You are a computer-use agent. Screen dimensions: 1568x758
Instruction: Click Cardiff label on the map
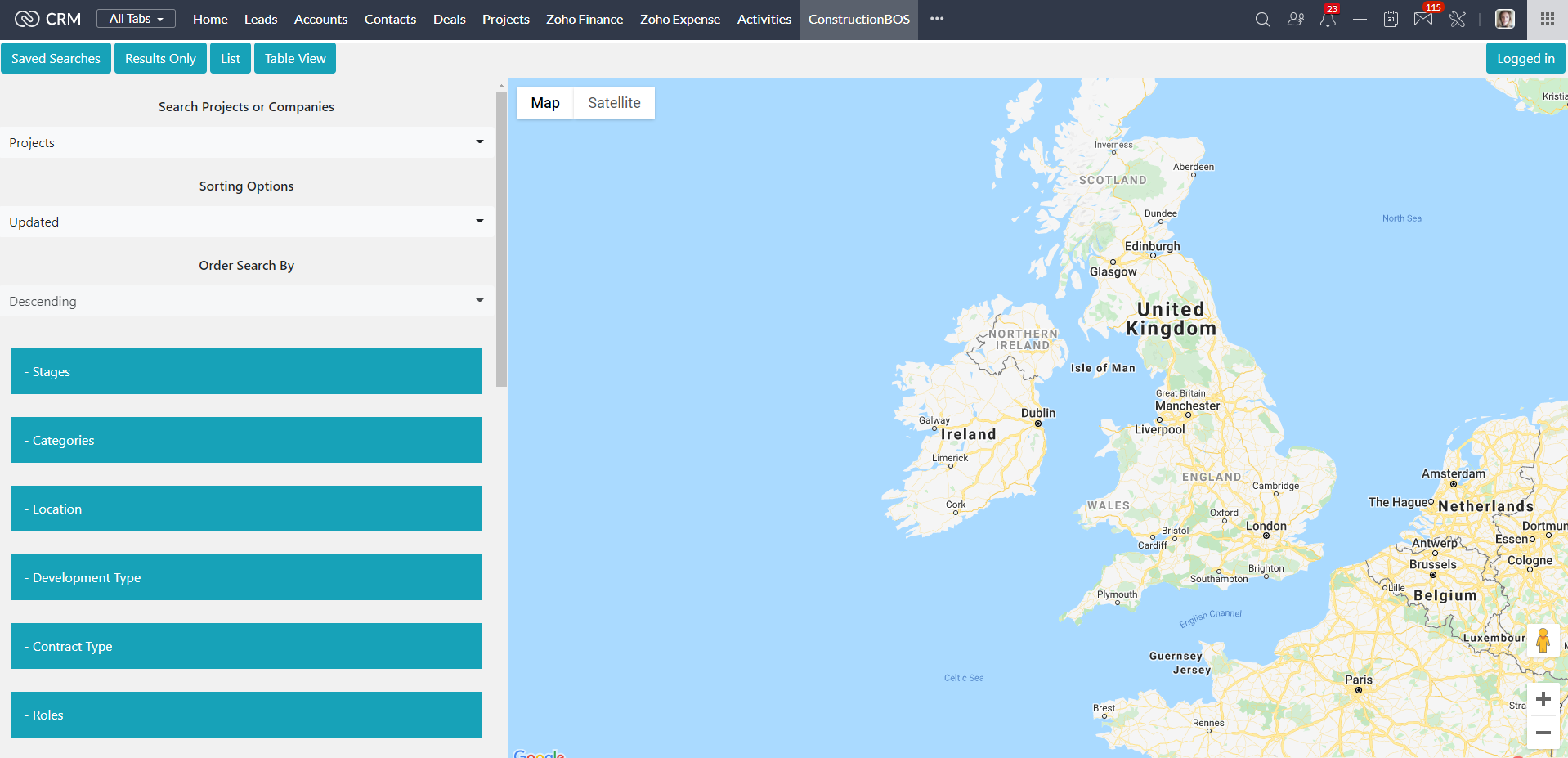[1153, 545]
